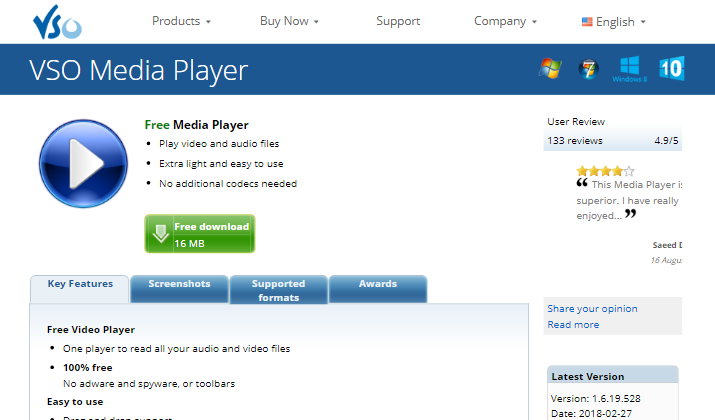
Task: Click the Free Video Player heading
Action: click(91, 330)
